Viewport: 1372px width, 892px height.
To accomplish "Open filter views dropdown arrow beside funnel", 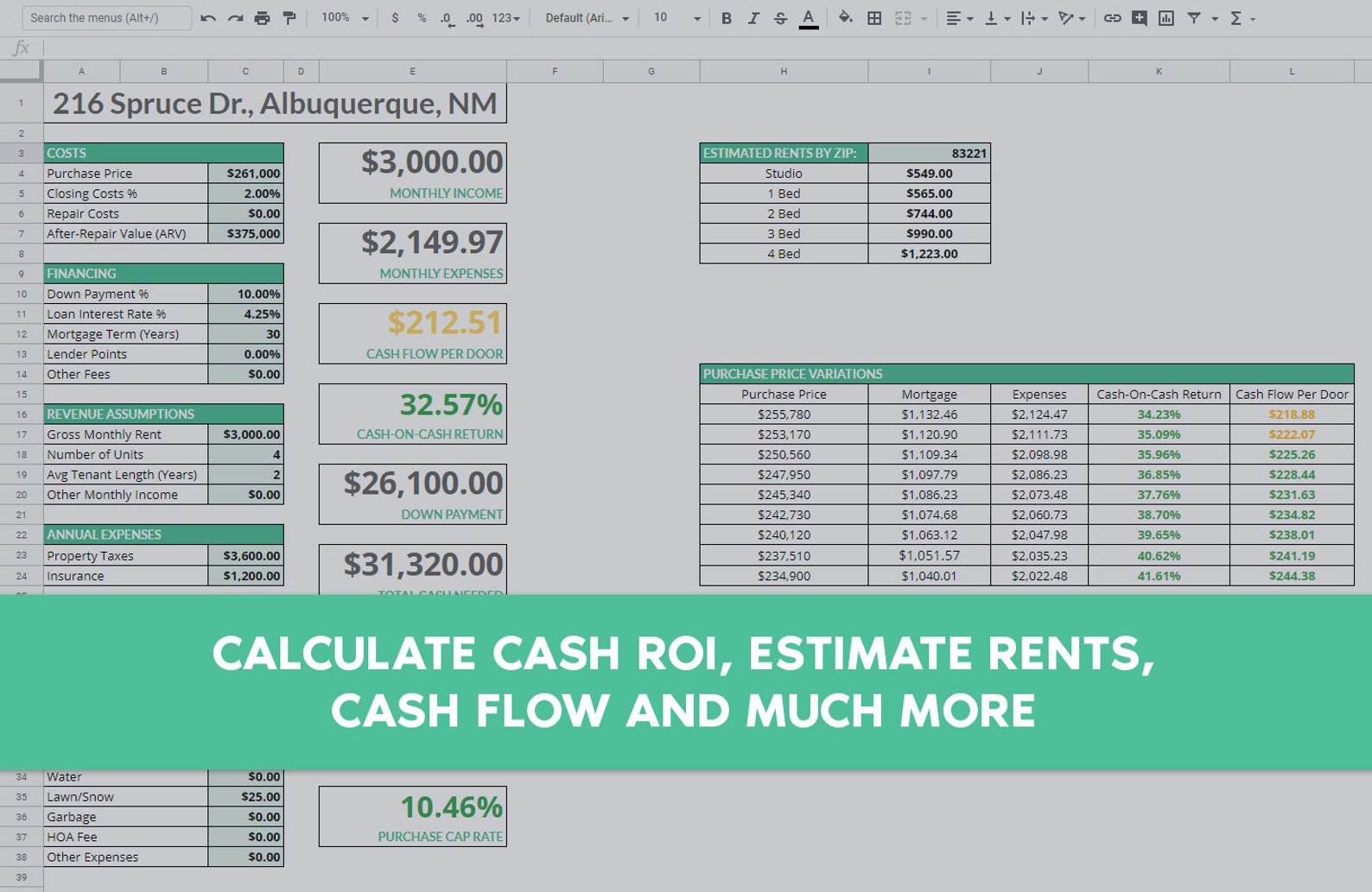I will (x=1215, y=18).
